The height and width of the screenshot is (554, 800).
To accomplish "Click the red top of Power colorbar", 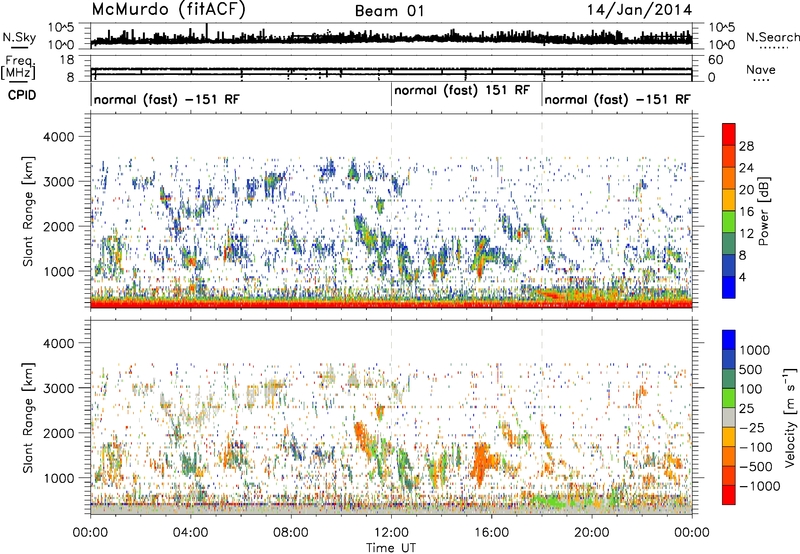I will 729,134.
